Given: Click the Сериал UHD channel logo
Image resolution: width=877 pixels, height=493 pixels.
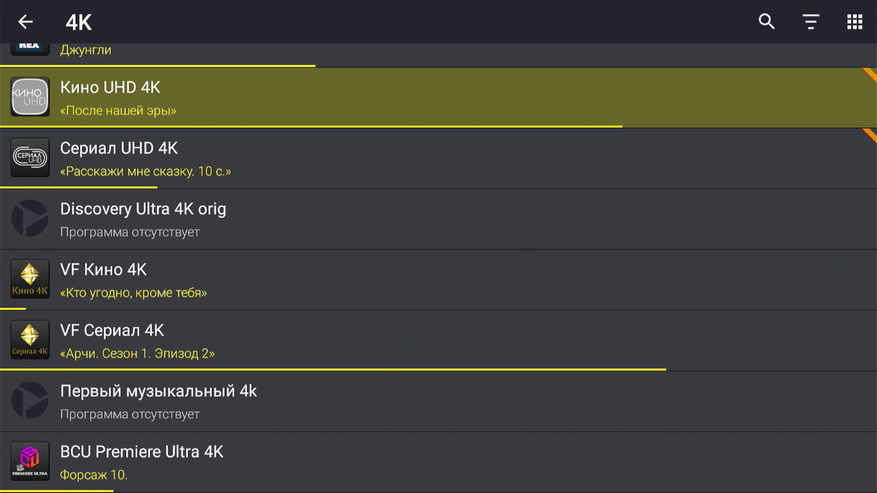Looking at the screenshot, I should pyautogui.click(x=30, y=158).
